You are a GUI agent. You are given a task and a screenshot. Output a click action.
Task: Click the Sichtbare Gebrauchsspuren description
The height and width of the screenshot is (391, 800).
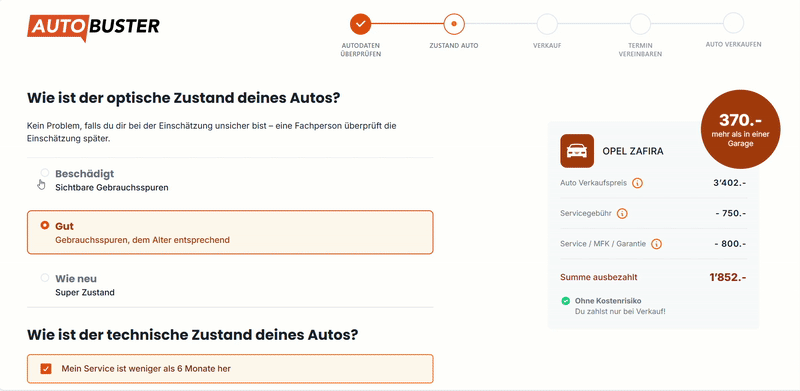(112, 188)
